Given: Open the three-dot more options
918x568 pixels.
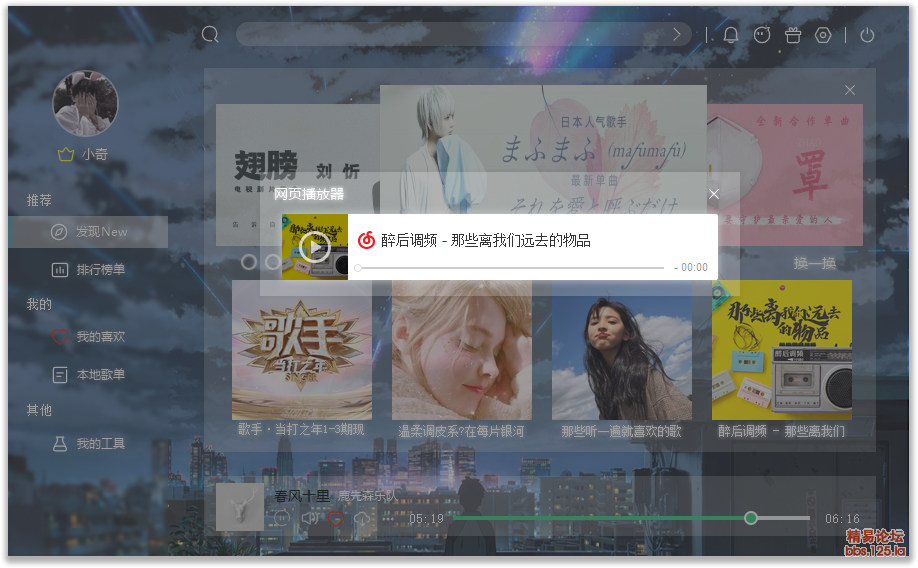Looking at the screenshot, I should 388,518.
